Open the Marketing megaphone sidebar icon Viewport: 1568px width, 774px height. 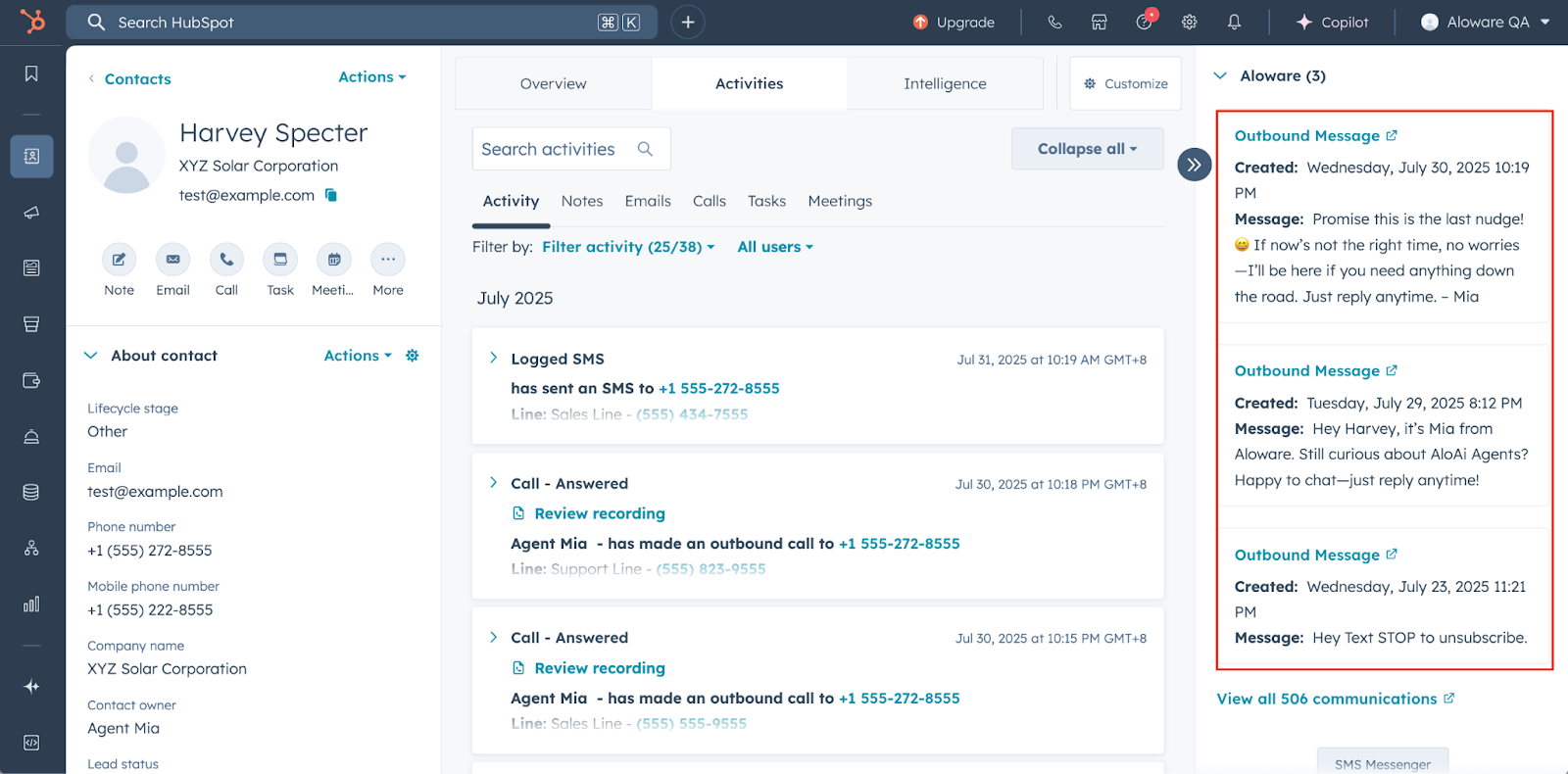click(31, 213)
